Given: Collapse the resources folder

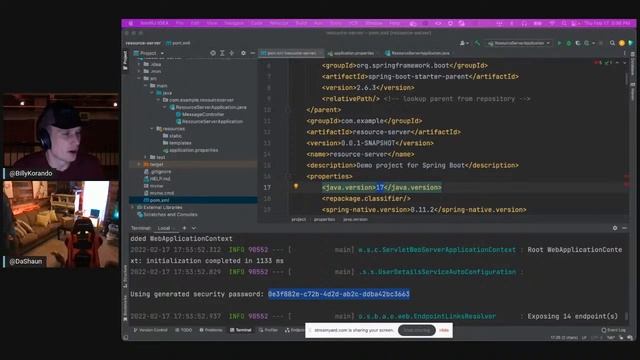Looking at the screenshot, I should (x=152, y=129).
